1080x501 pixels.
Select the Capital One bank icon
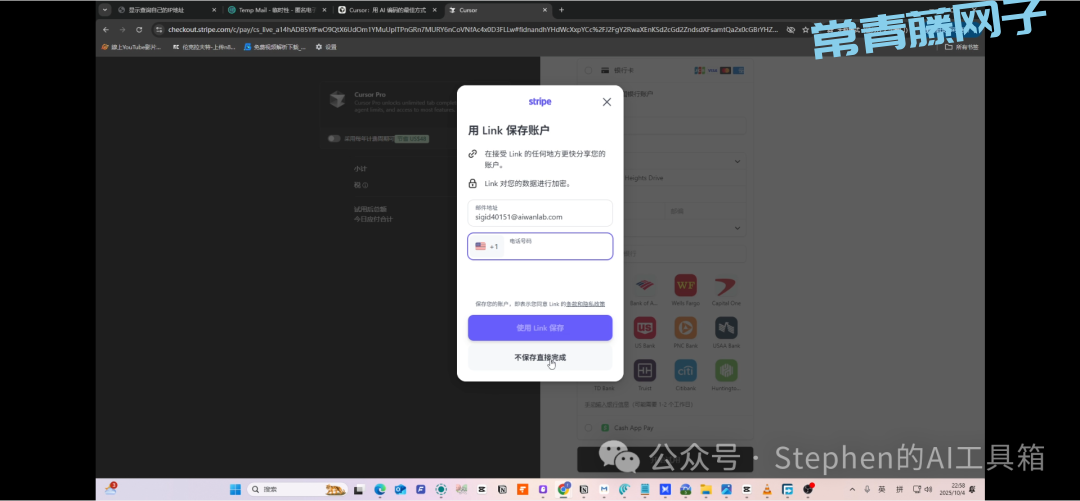pyautogui.click(x=726, y=285)
